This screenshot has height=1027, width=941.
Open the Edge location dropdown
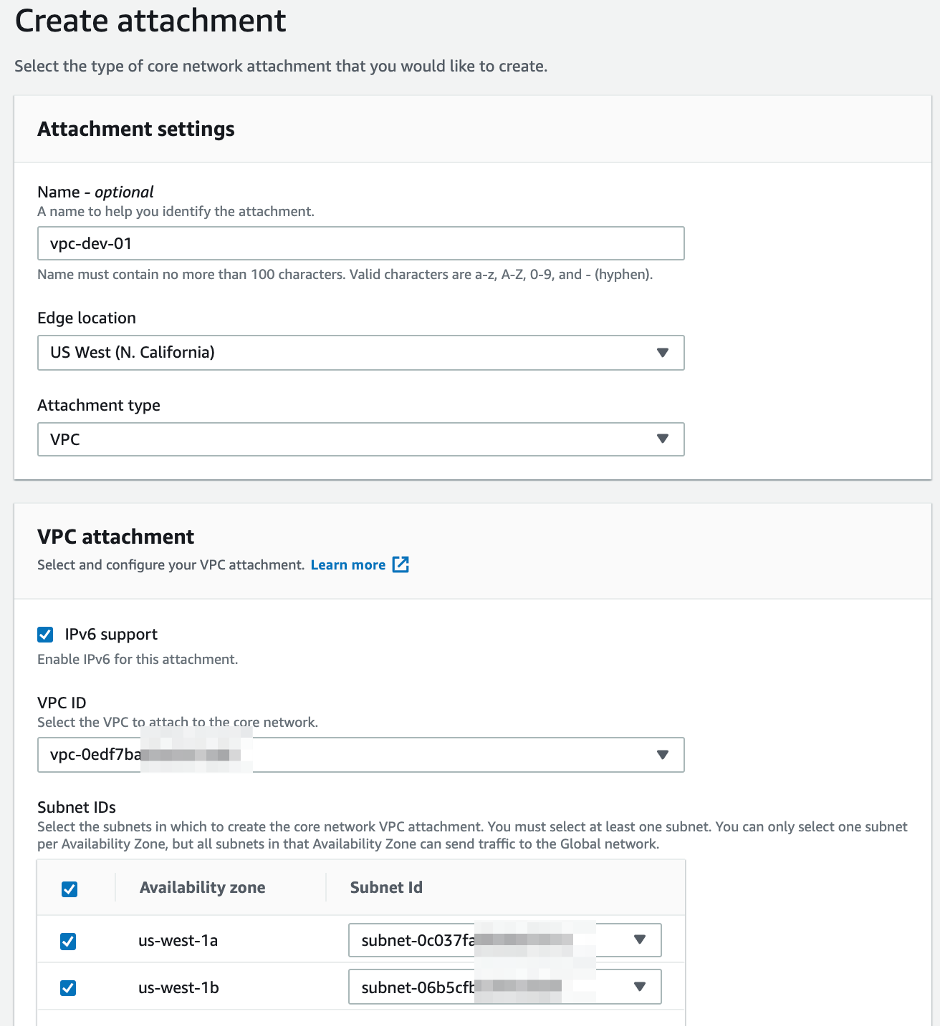360,353
